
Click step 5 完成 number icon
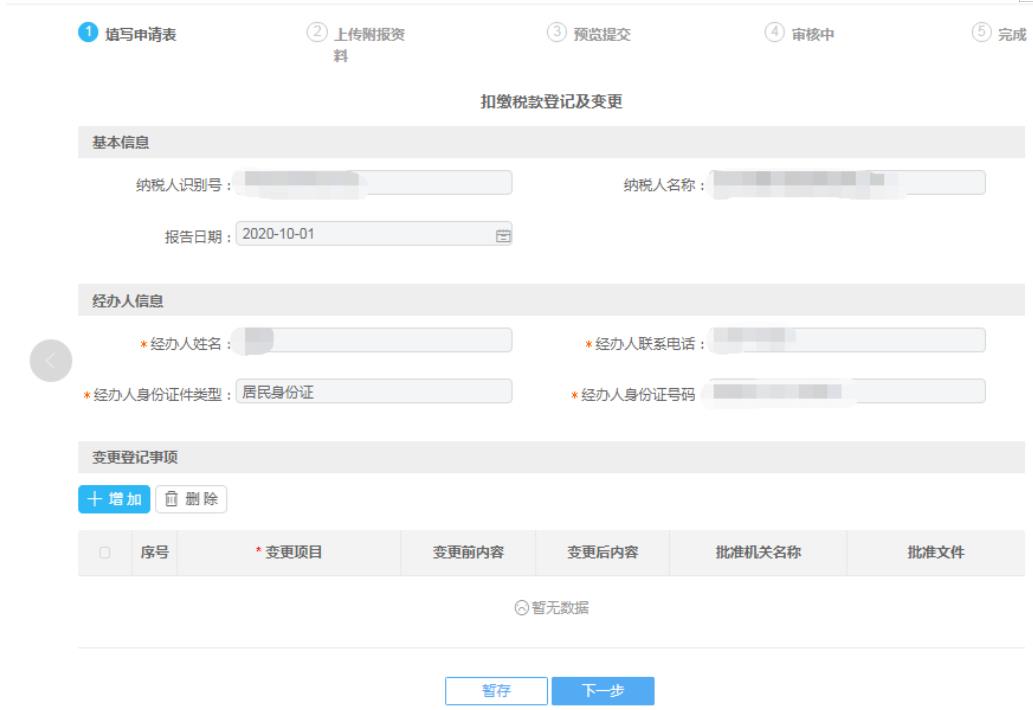tap(983, 34)
